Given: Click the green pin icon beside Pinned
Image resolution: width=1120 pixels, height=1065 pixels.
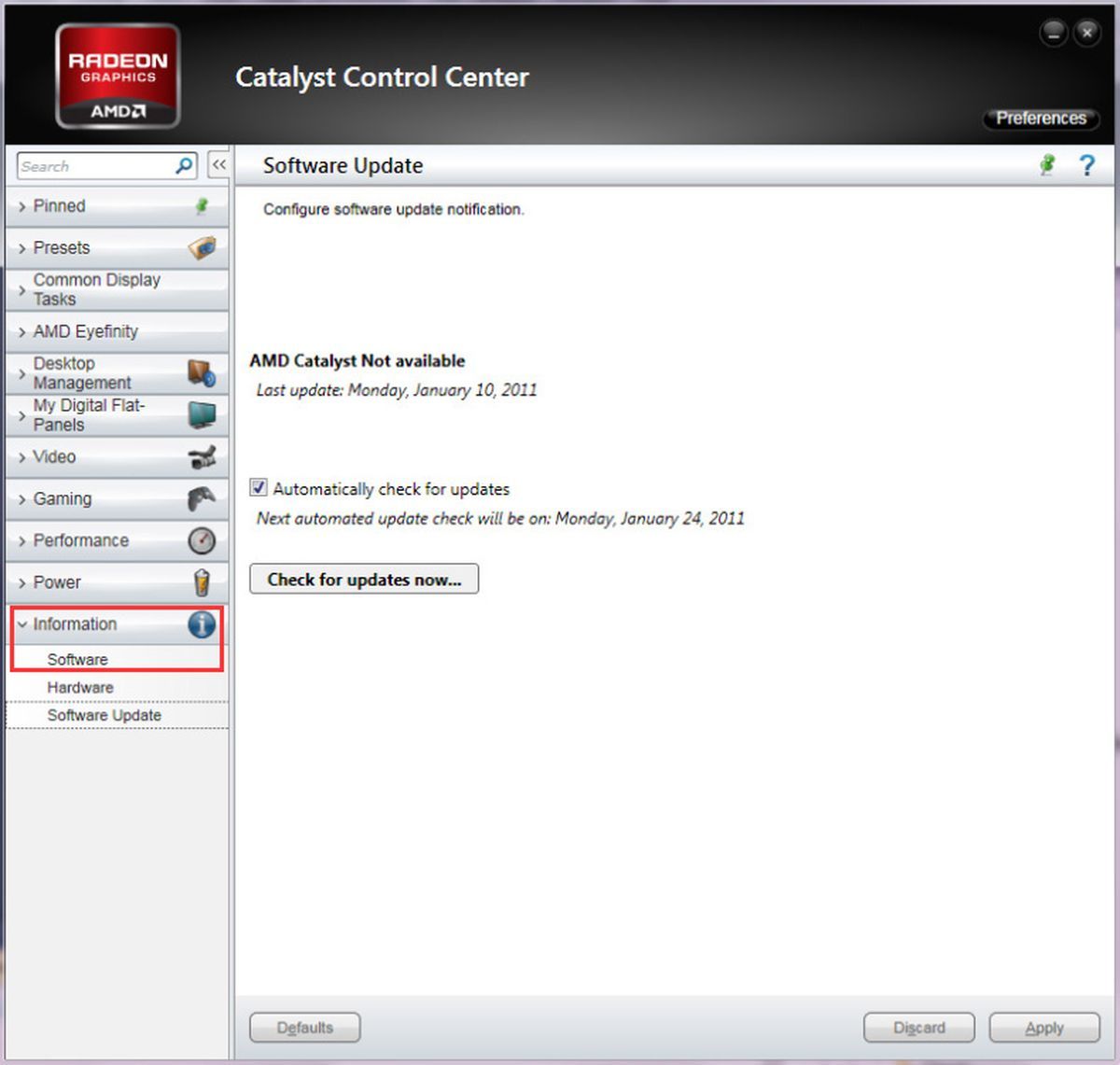Looking at the screenshot, I should [202, 206].
